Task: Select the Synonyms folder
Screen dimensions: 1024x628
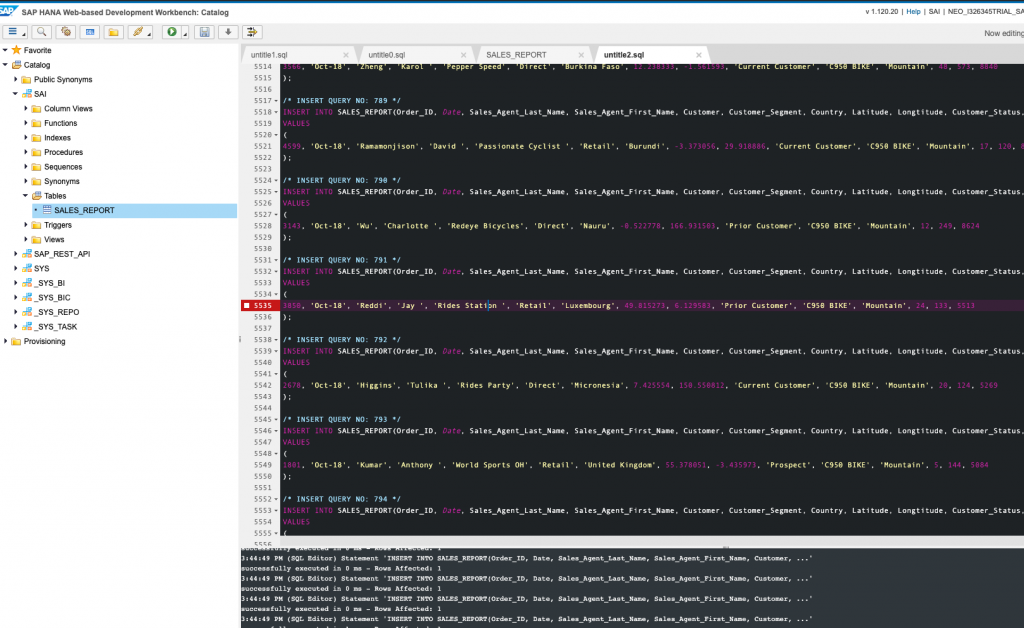Action: tap(61, 181)
